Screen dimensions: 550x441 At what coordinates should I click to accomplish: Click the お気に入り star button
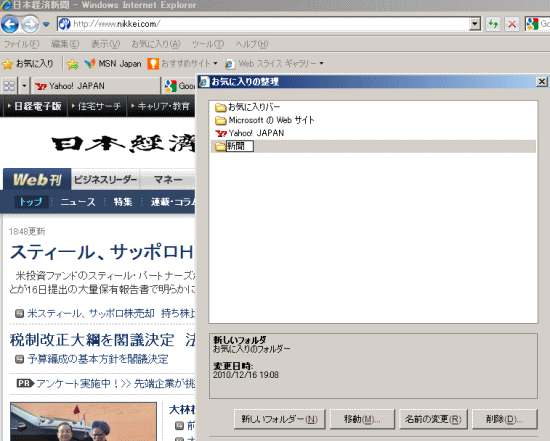click(x=28, y=64)
